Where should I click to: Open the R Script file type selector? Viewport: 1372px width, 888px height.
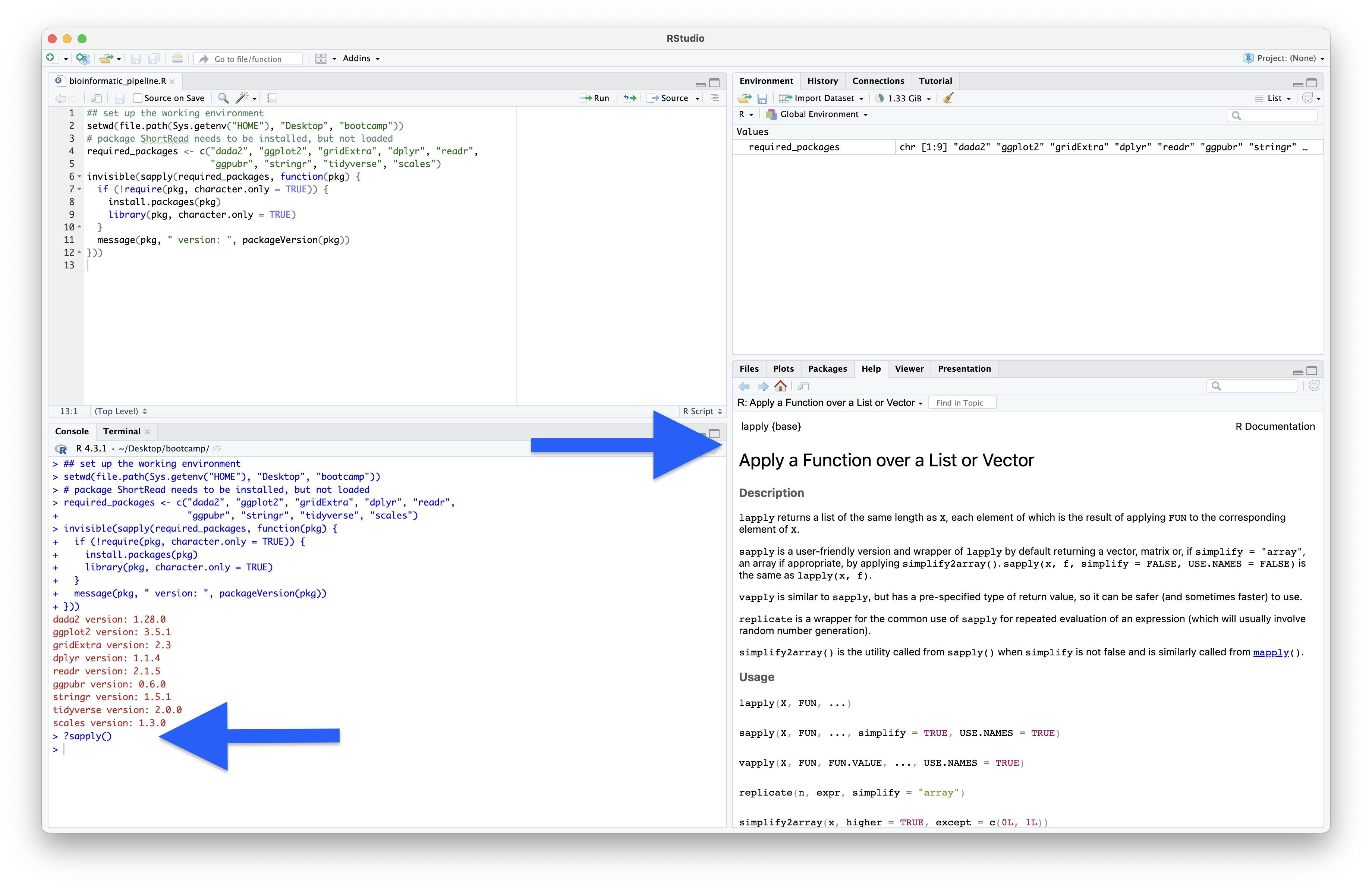pyautogui.click(x=703, y=411)
